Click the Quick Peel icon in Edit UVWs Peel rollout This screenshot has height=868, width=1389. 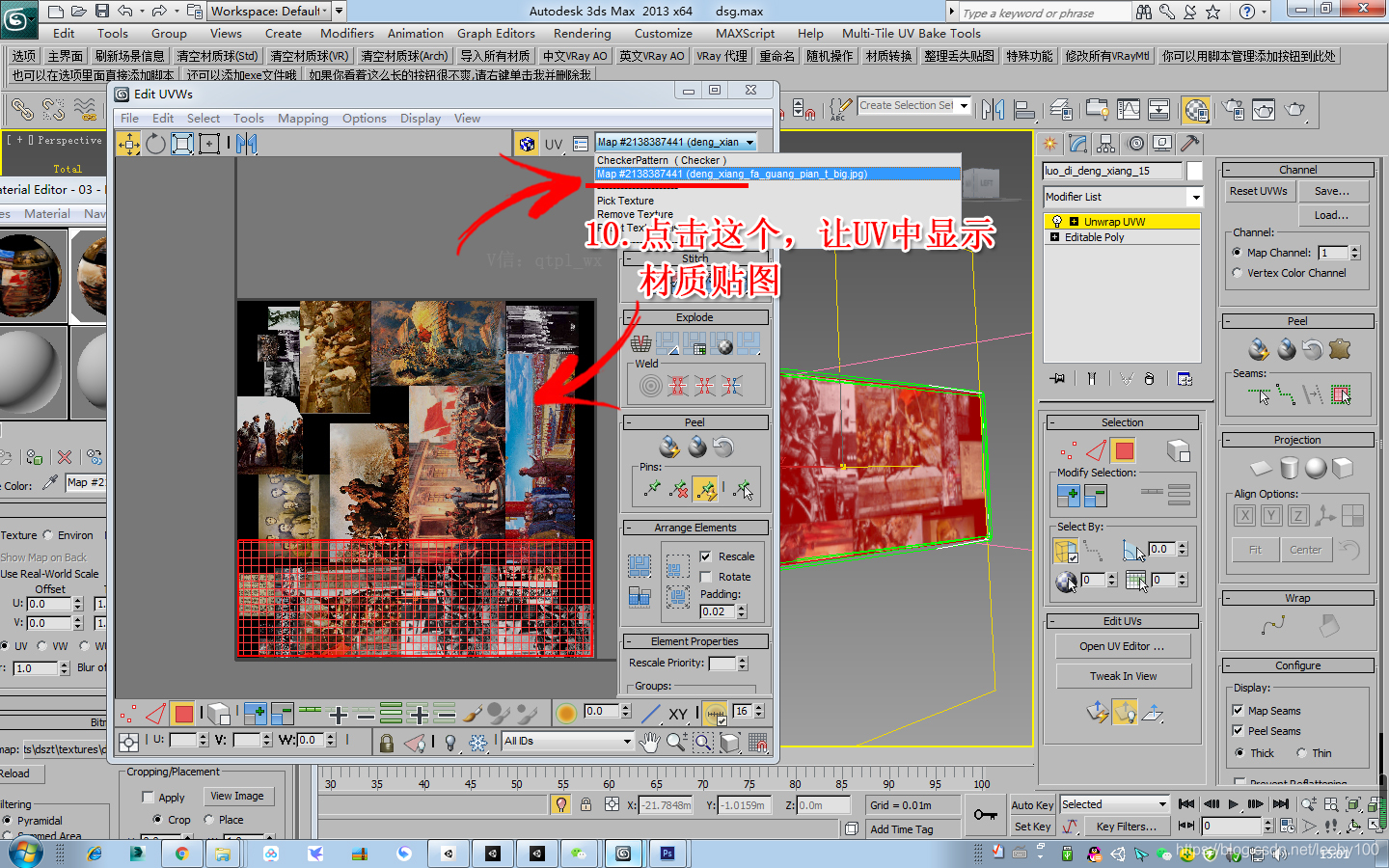tap(669, 447)
